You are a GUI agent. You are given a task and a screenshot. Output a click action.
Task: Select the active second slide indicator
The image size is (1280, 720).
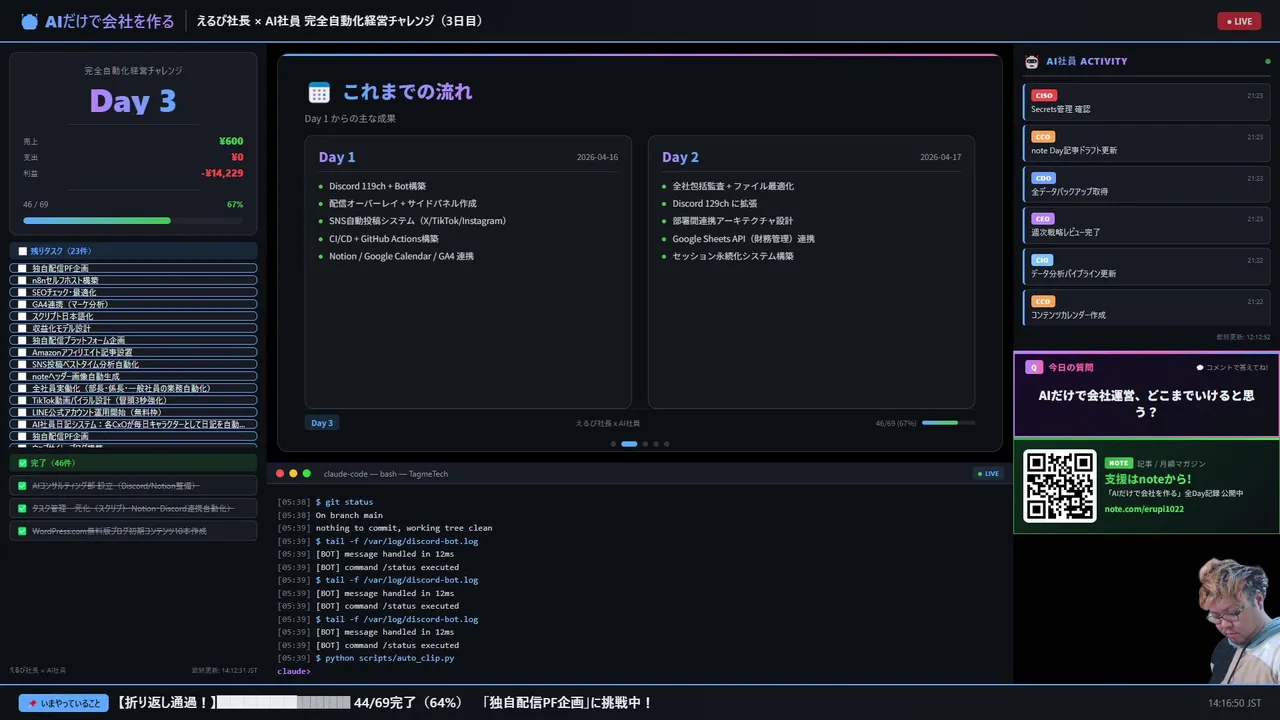(629, 443)
